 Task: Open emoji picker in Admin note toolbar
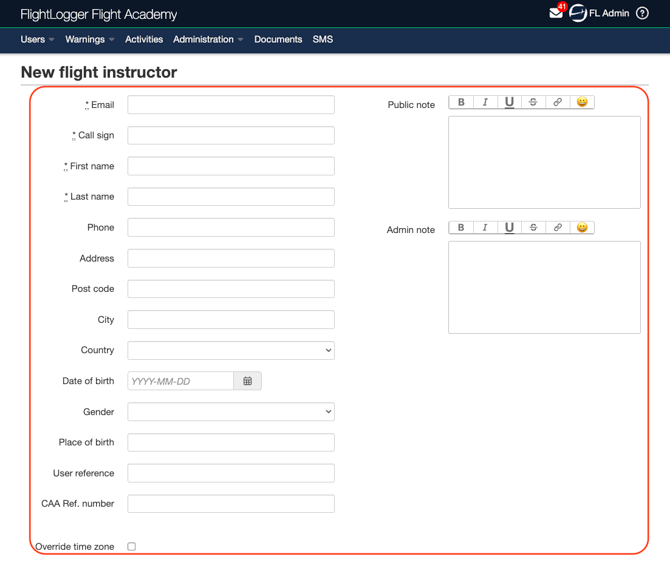(x=582, y=227)
